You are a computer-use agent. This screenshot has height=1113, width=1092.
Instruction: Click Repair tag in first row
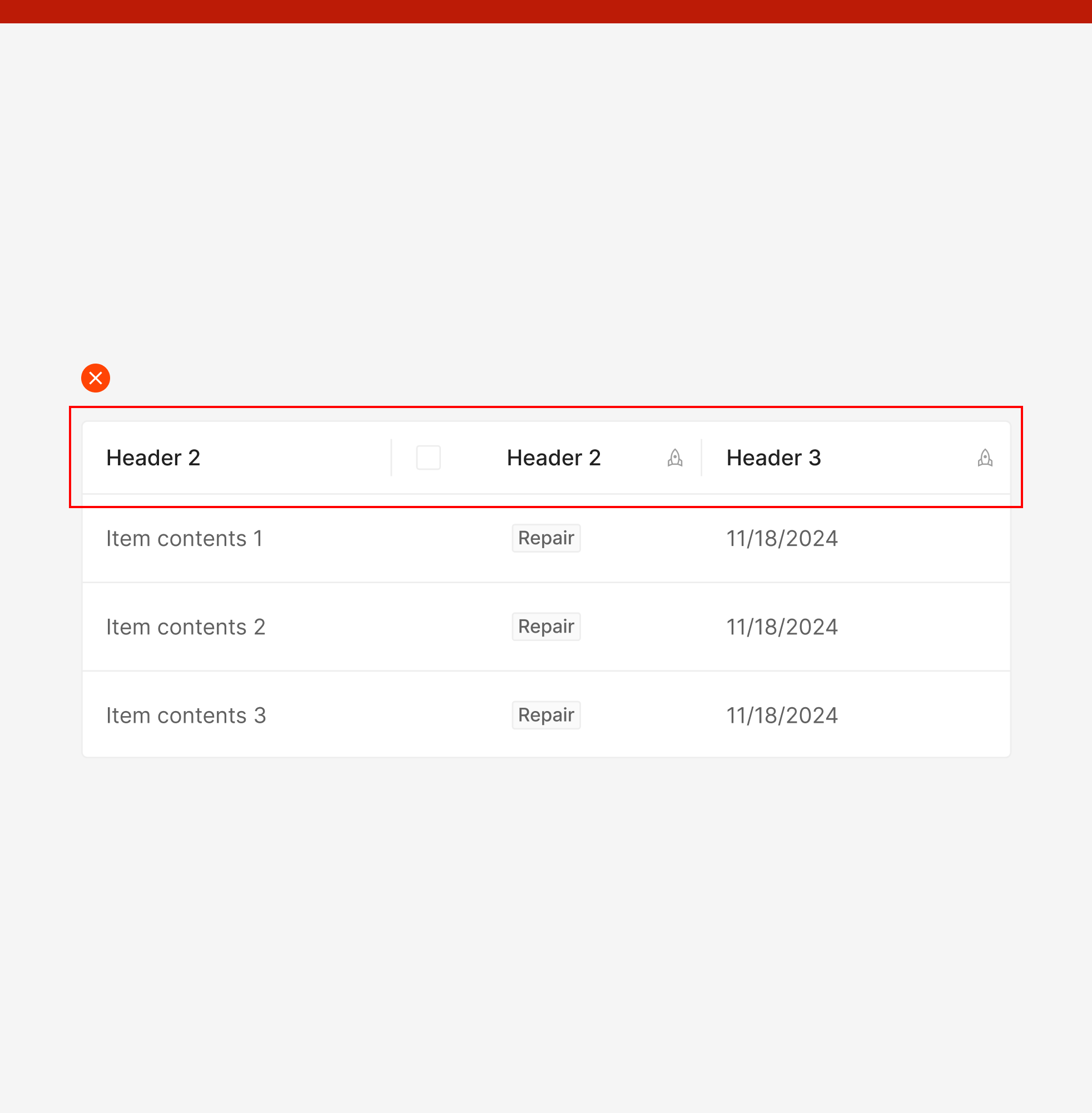click(x=545, y=538)
